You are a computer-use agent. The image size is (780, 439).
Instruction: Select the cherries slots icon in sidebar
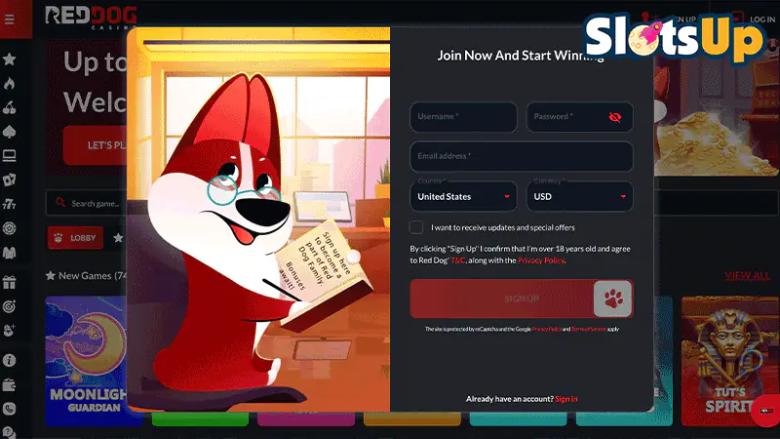click(10, 108)
